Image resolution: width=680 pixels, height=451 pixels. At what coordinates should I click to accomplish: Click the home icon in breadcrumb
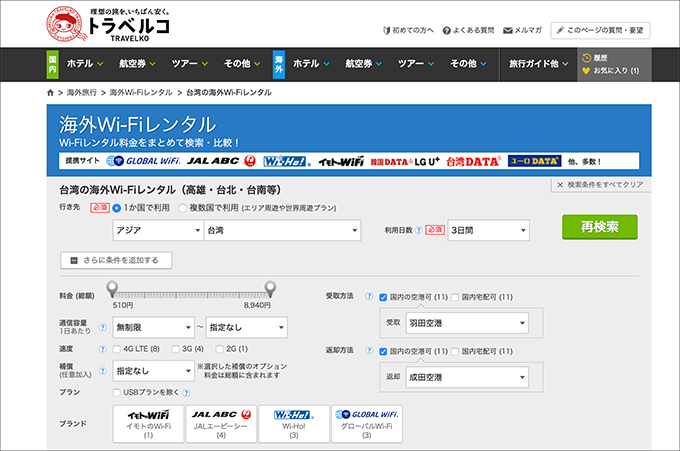[x=51, y=92]
